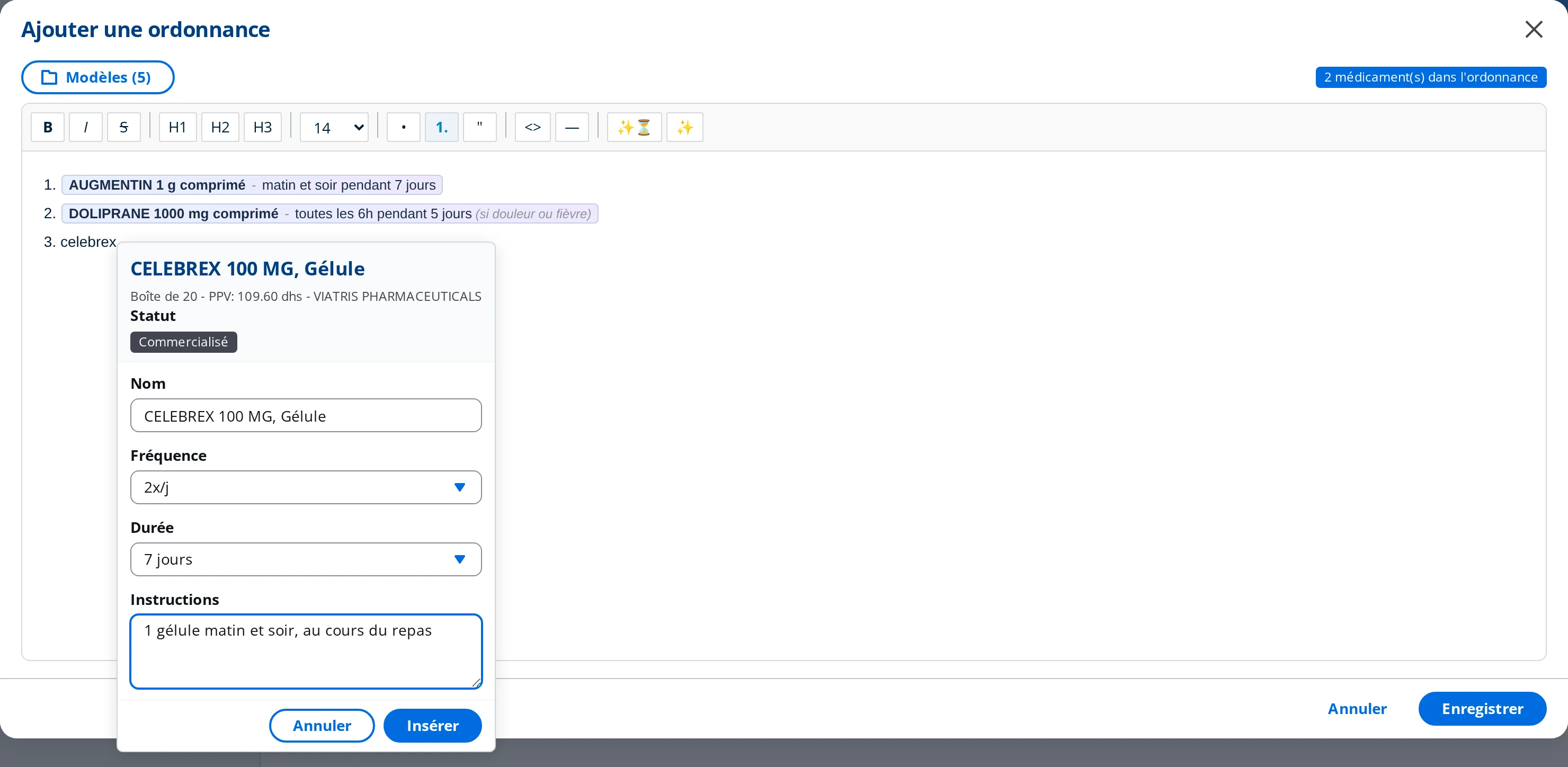Image resolution: width=1568 pixels, height=767 pixels.
Task: Open the Modèles (5) templates list
Action: (x=98, y=77)
